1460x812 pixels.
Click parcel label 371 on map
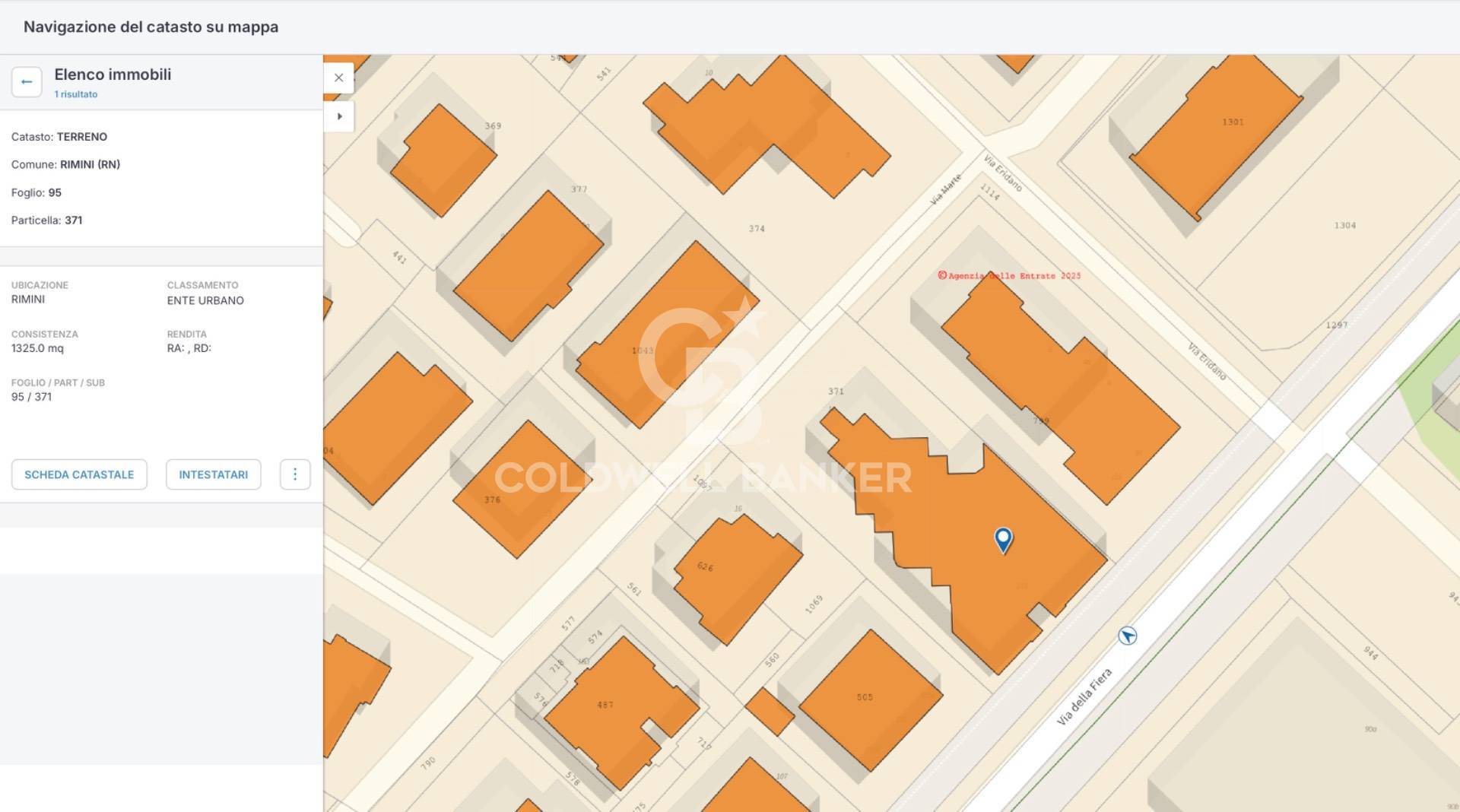836,392
